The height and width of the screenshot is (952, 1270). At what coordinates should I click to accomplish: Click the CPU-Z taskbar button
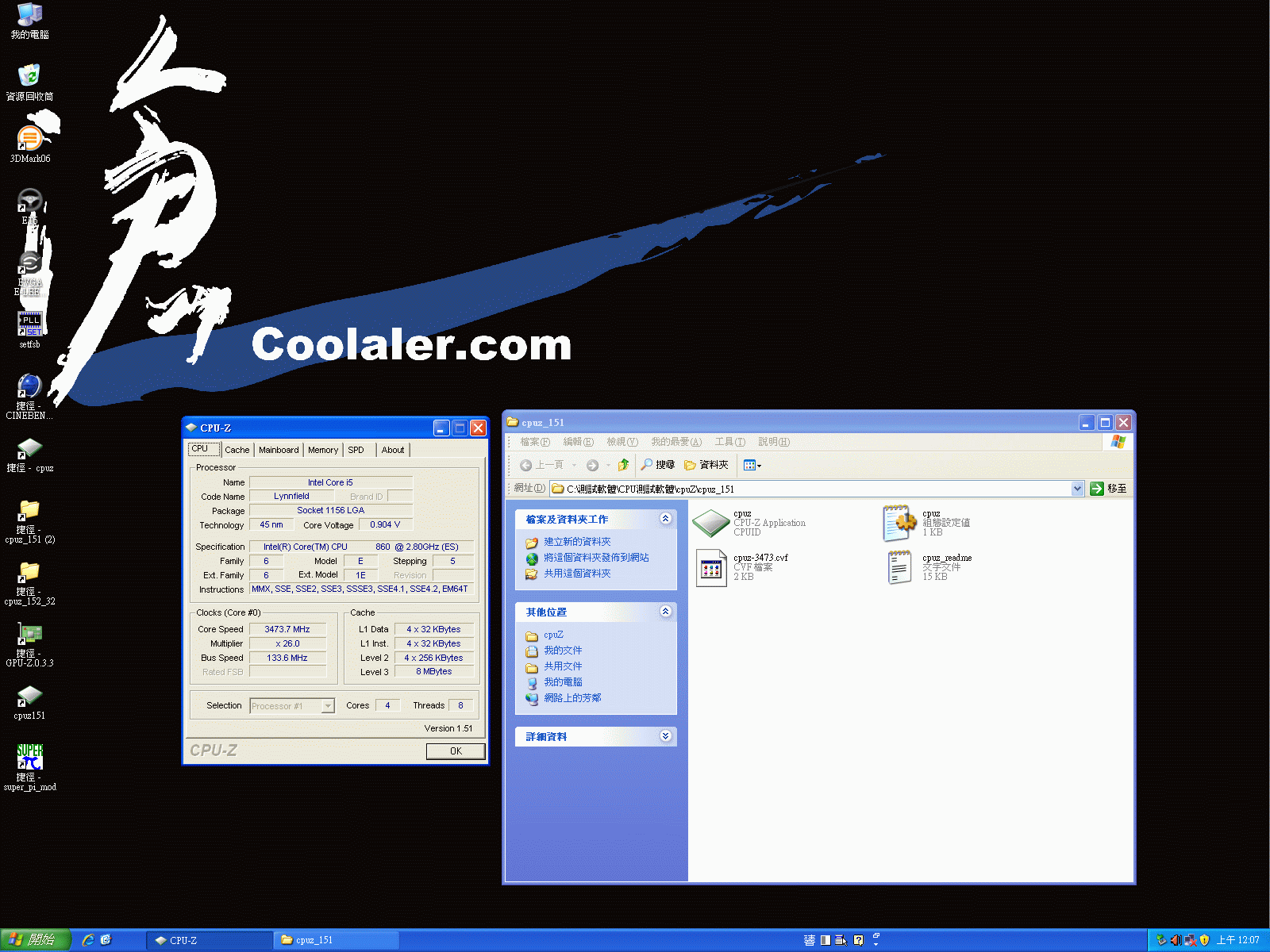[x=210, y=940]
